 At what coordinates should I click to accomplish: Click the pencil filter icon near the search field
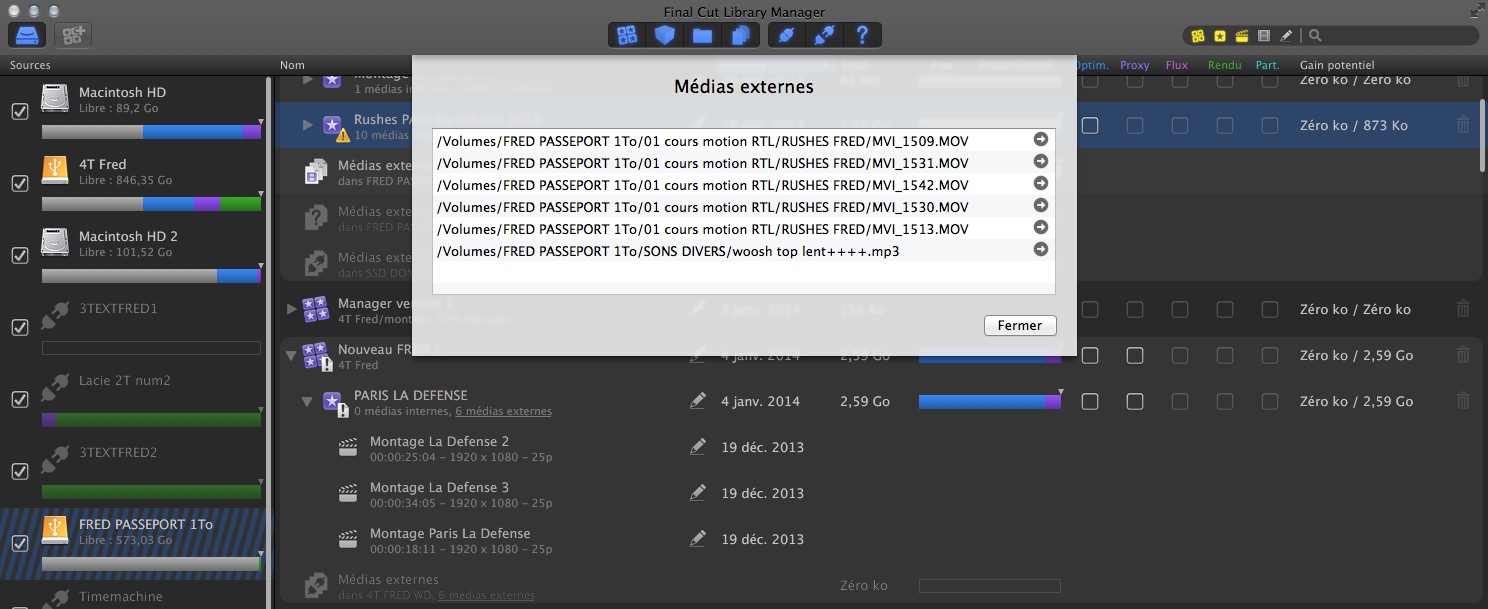point(1286,34)
